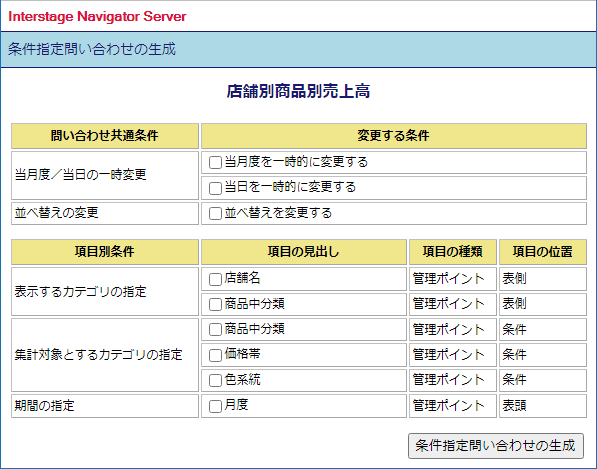Click the 集計対象とするカテゴリの指定 cell
Screen dimensions: 597x469
[x=105, y=355]
